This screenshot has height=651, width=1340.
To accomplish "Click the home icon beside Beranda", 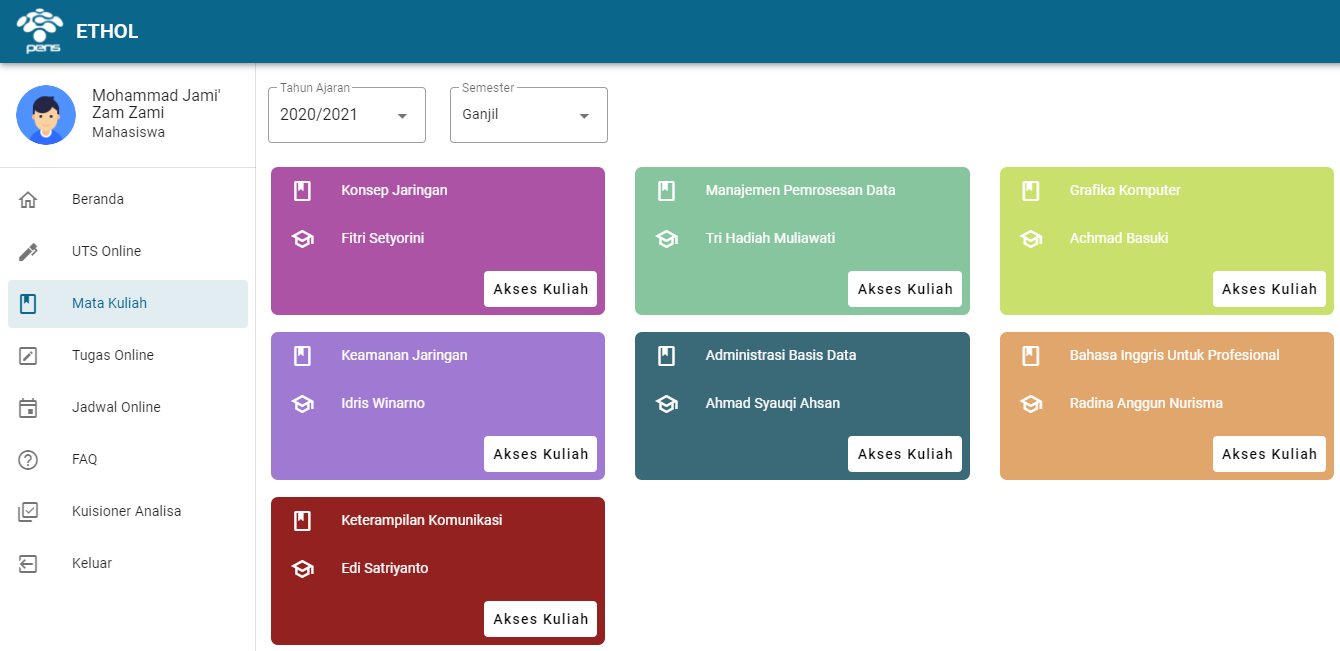I will coord(28,199).
